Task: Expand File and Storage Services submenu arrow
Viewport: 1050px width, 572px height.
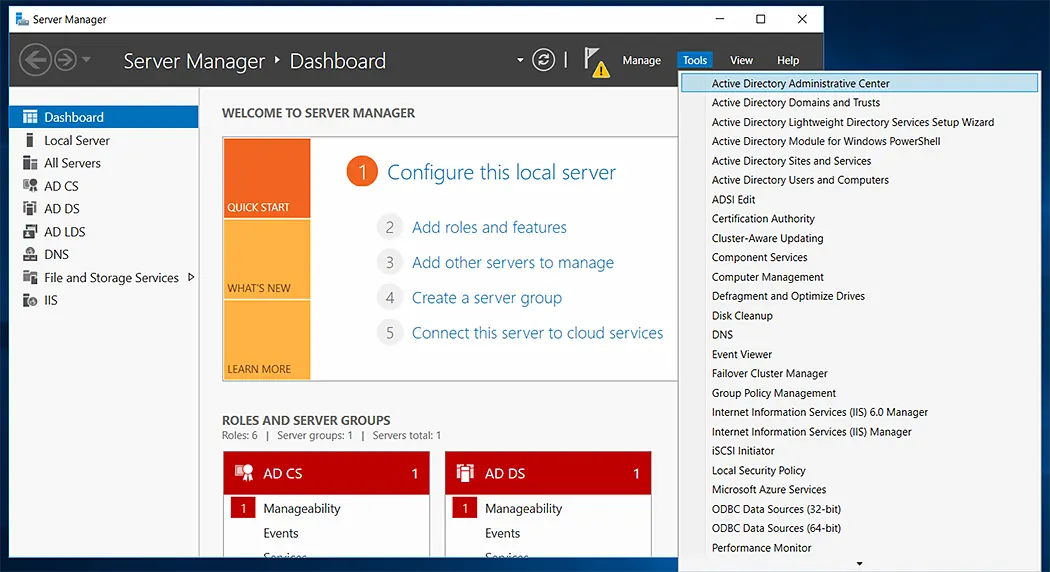Action: 191,277
